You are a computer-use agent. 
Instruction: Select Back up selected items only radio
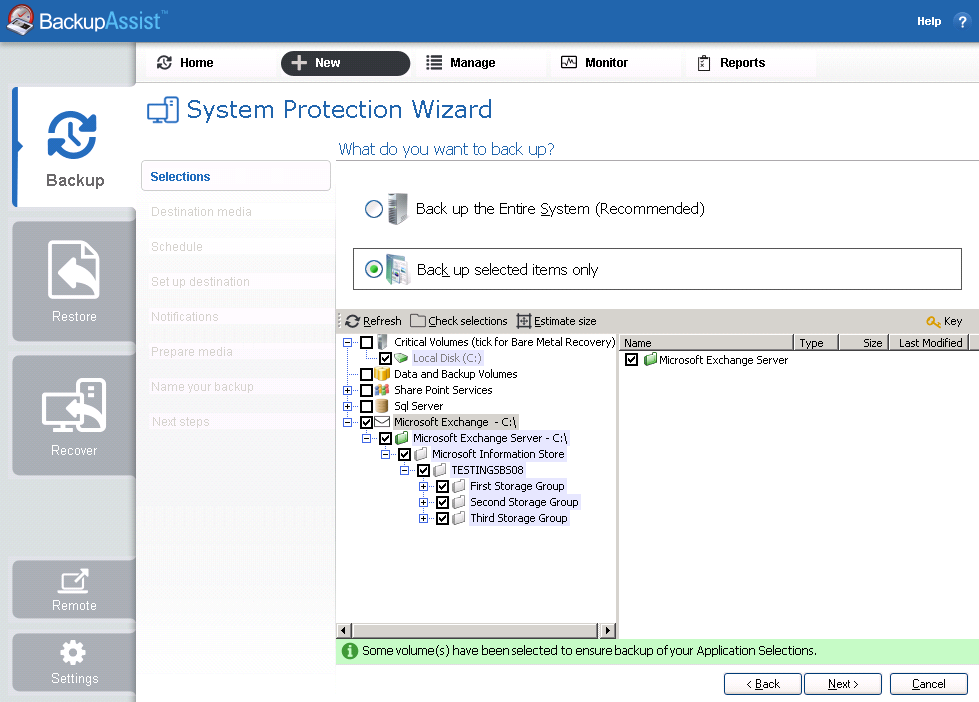(374, 270)
